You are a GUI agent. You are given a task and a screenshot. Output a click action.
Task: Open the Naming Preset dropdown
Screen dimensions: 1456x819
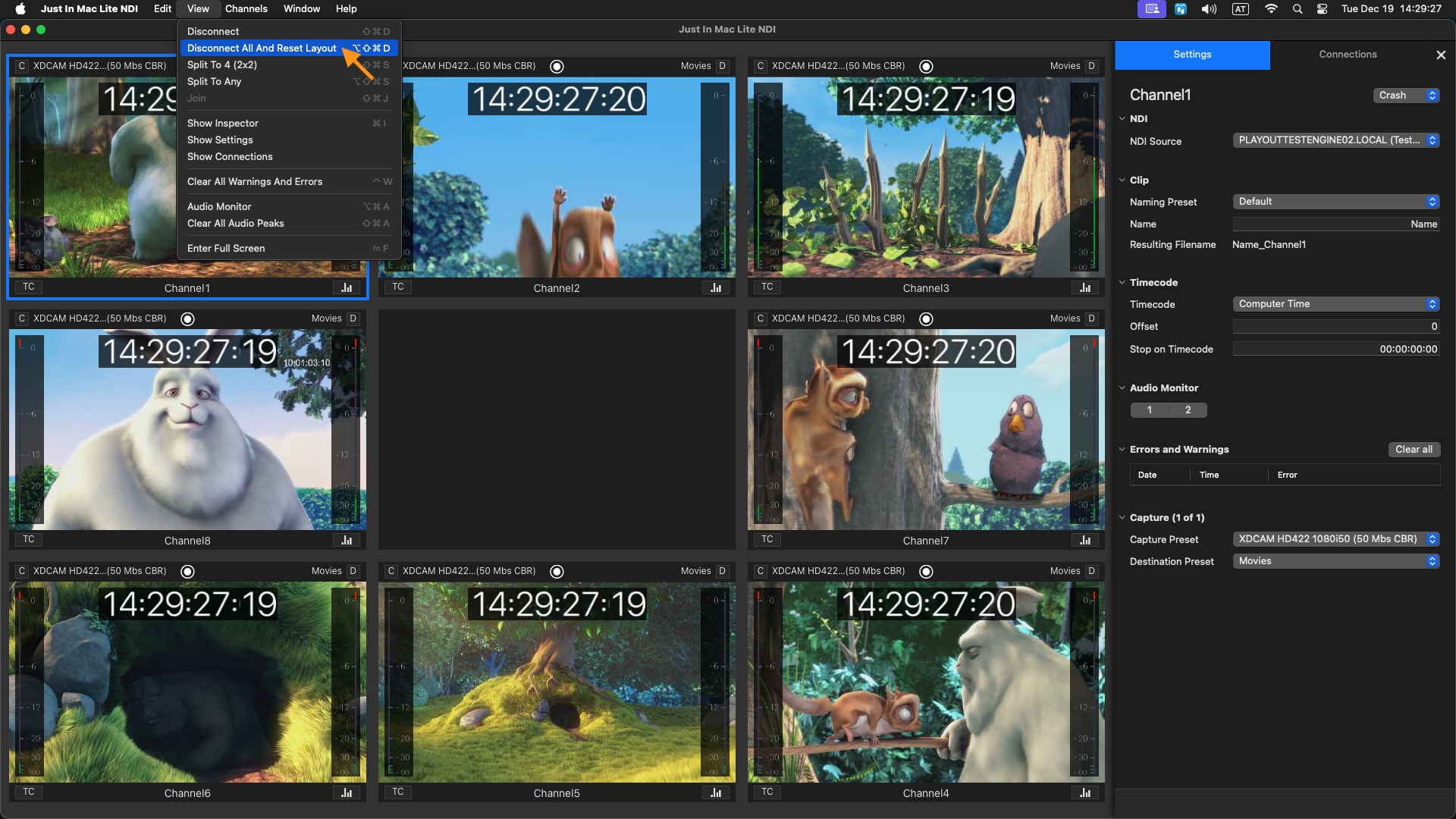(1336, 202)
